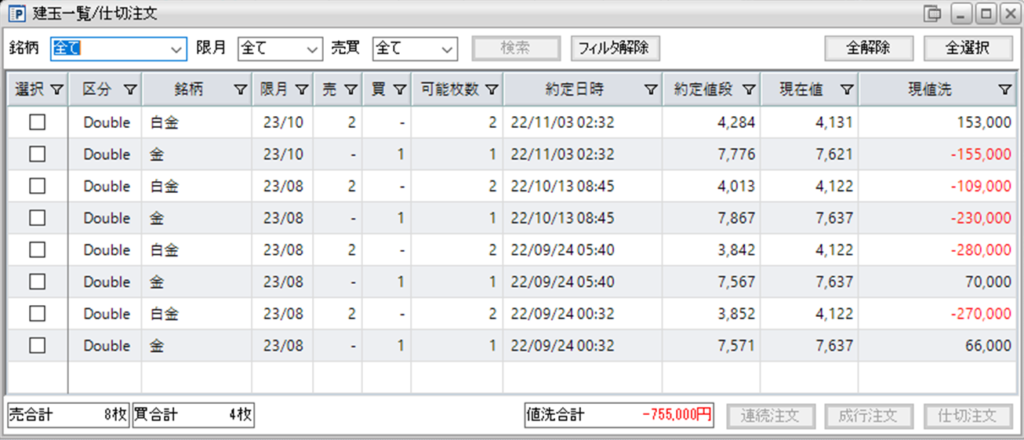
Task: Click the 可能枚数 column filter icon
Action: (x=492, y=91)
